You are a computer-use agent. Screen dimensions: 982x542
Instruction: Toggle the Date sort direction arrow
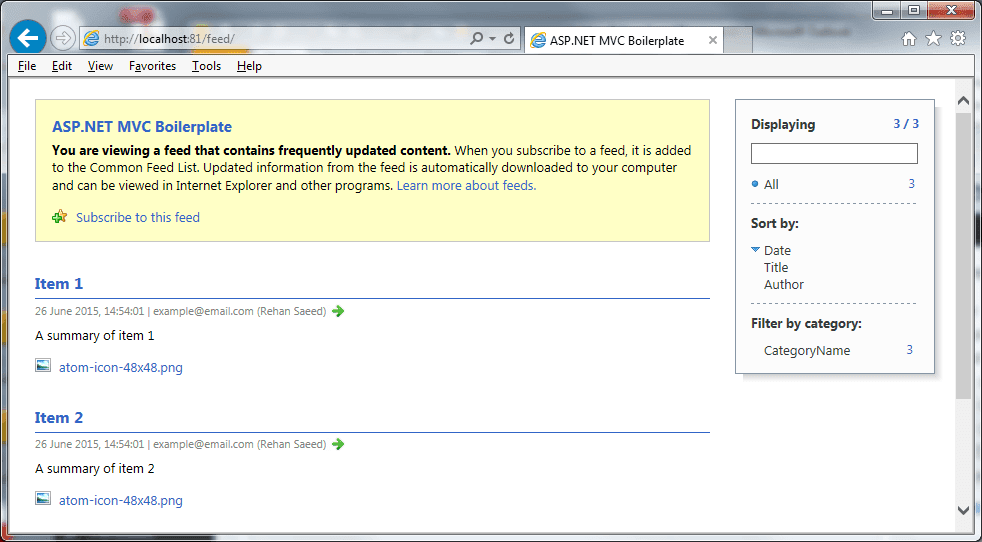[x=755, y=249]
